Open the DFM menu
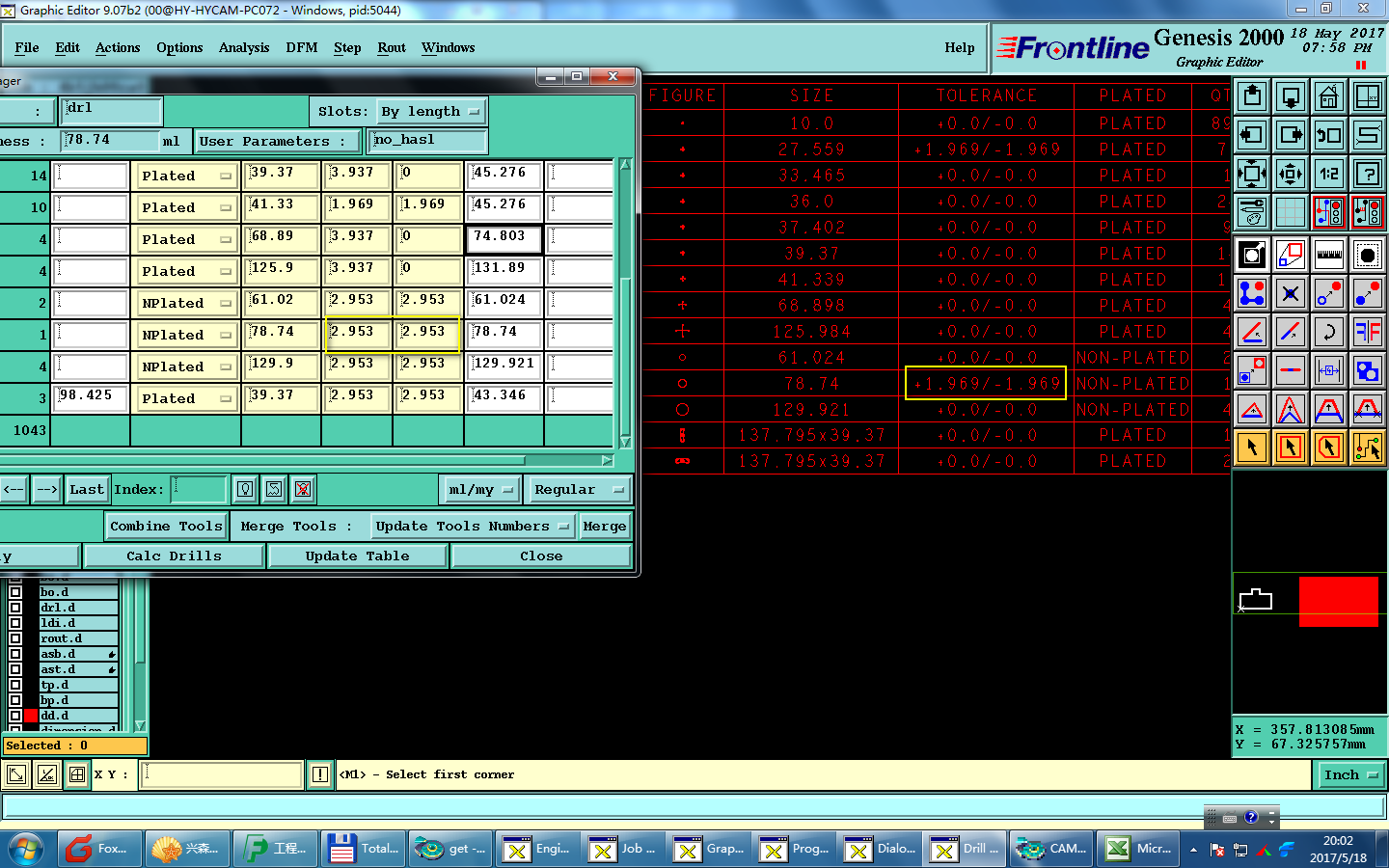Viewport: 1389px width, 868px height. tap(302, 47)
